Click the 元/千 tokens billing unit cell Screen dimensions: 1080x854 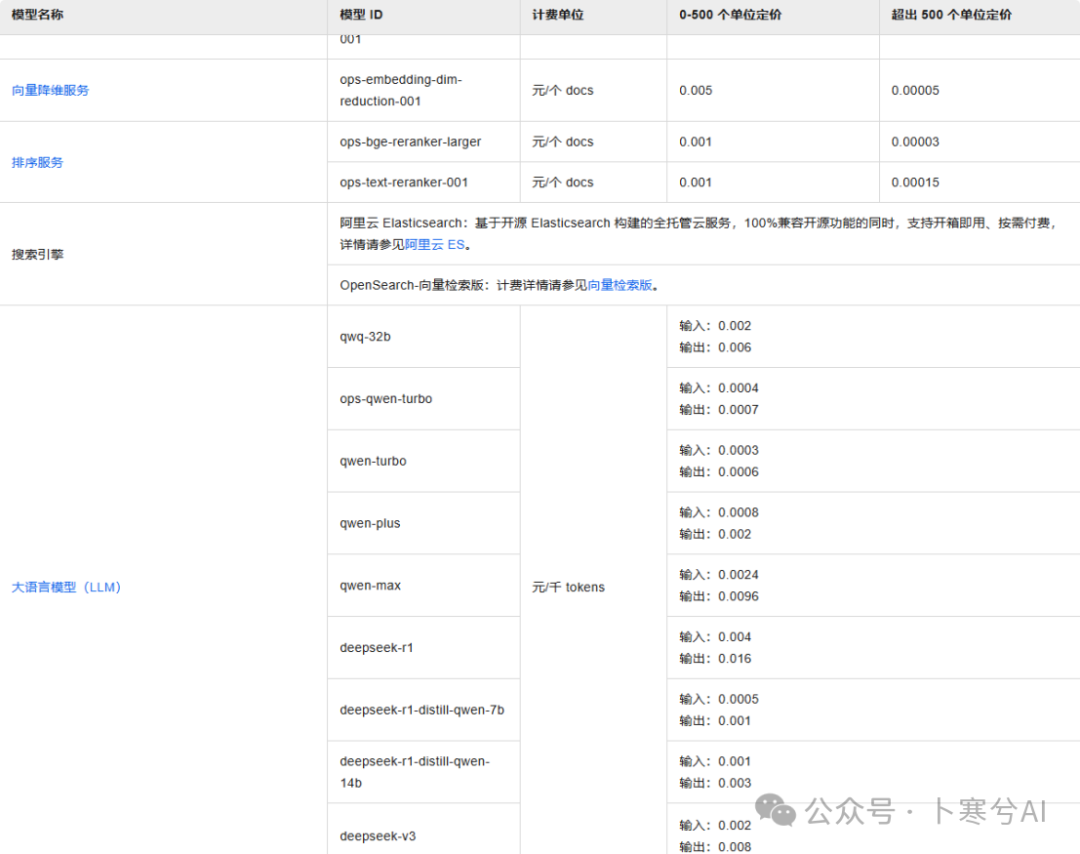[x=568, y=587]
